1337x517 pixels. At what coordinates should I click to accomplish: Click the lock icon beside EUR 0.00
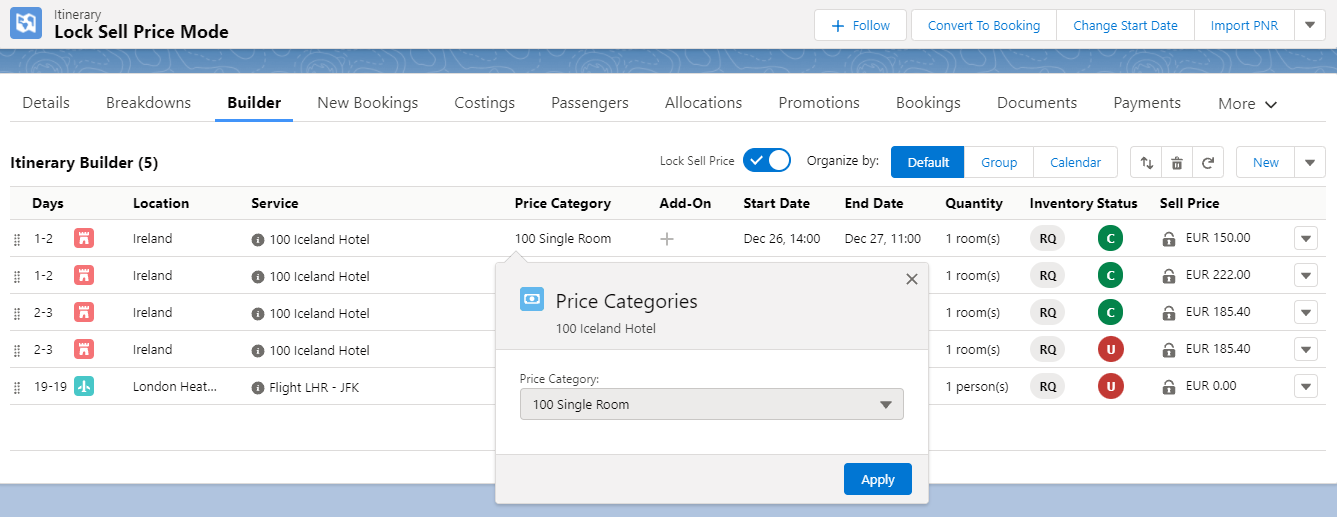1168,387
